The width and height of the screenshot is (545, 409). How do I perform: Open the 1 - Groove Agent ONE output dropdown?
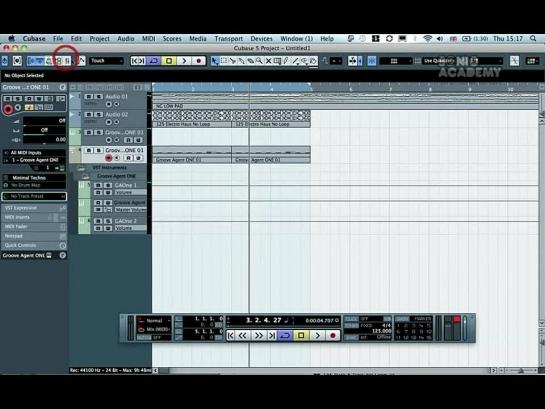34,160
